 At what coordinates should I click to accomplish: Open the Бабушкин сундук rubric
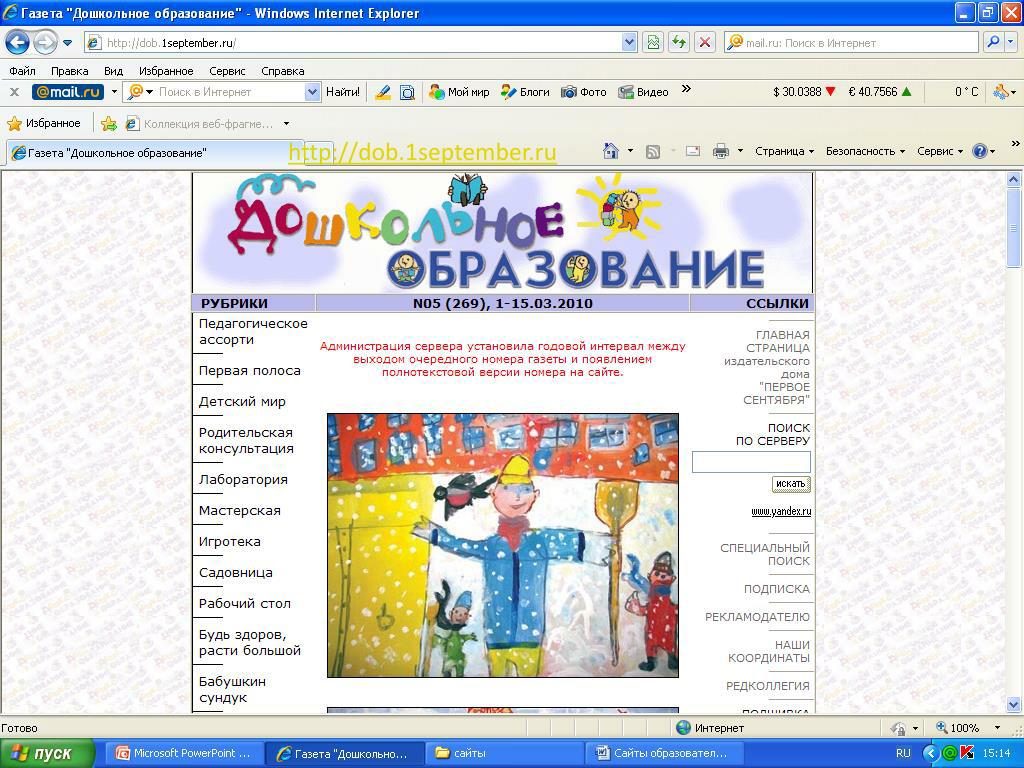tap(232, 690)
